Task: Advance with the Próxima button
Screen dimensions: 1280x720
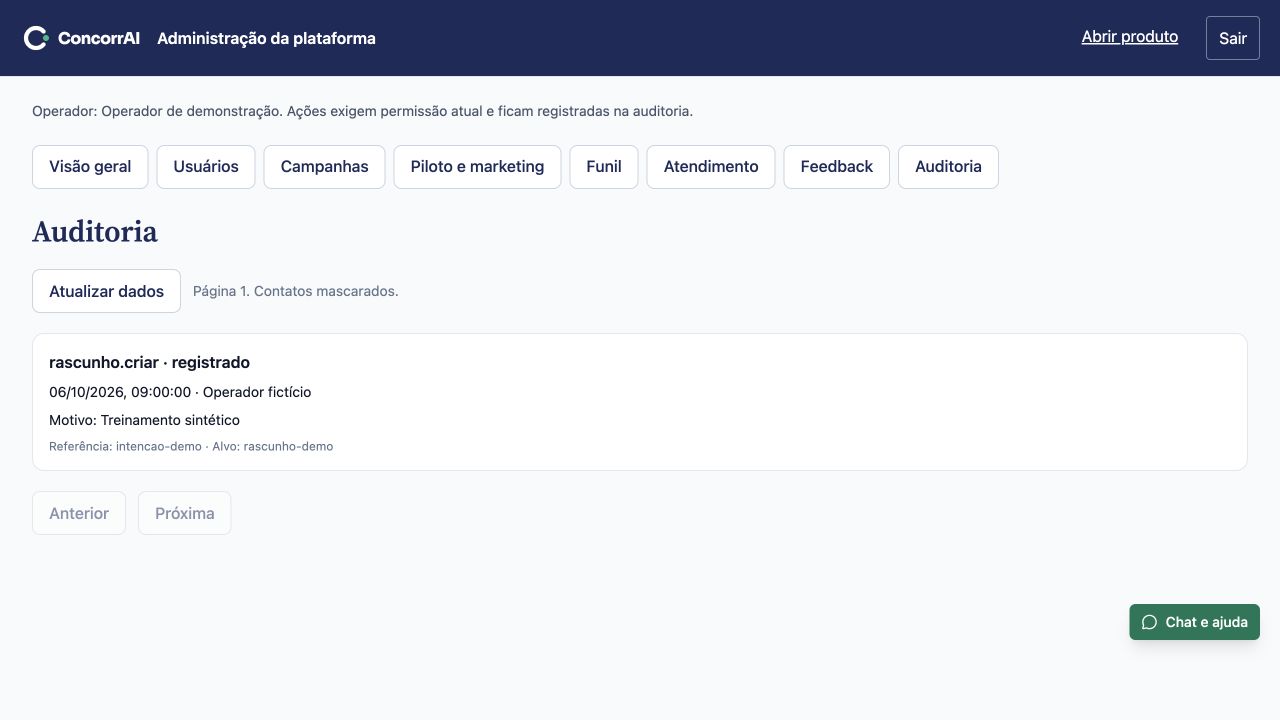Action: coord(185,513)
